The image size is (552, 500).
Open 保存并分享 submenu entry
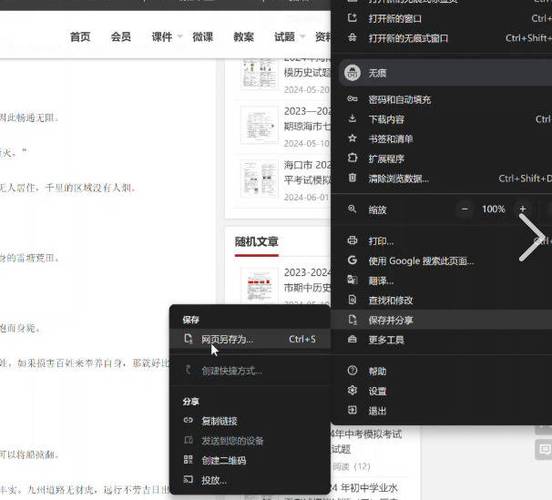[x=442, y=320]
